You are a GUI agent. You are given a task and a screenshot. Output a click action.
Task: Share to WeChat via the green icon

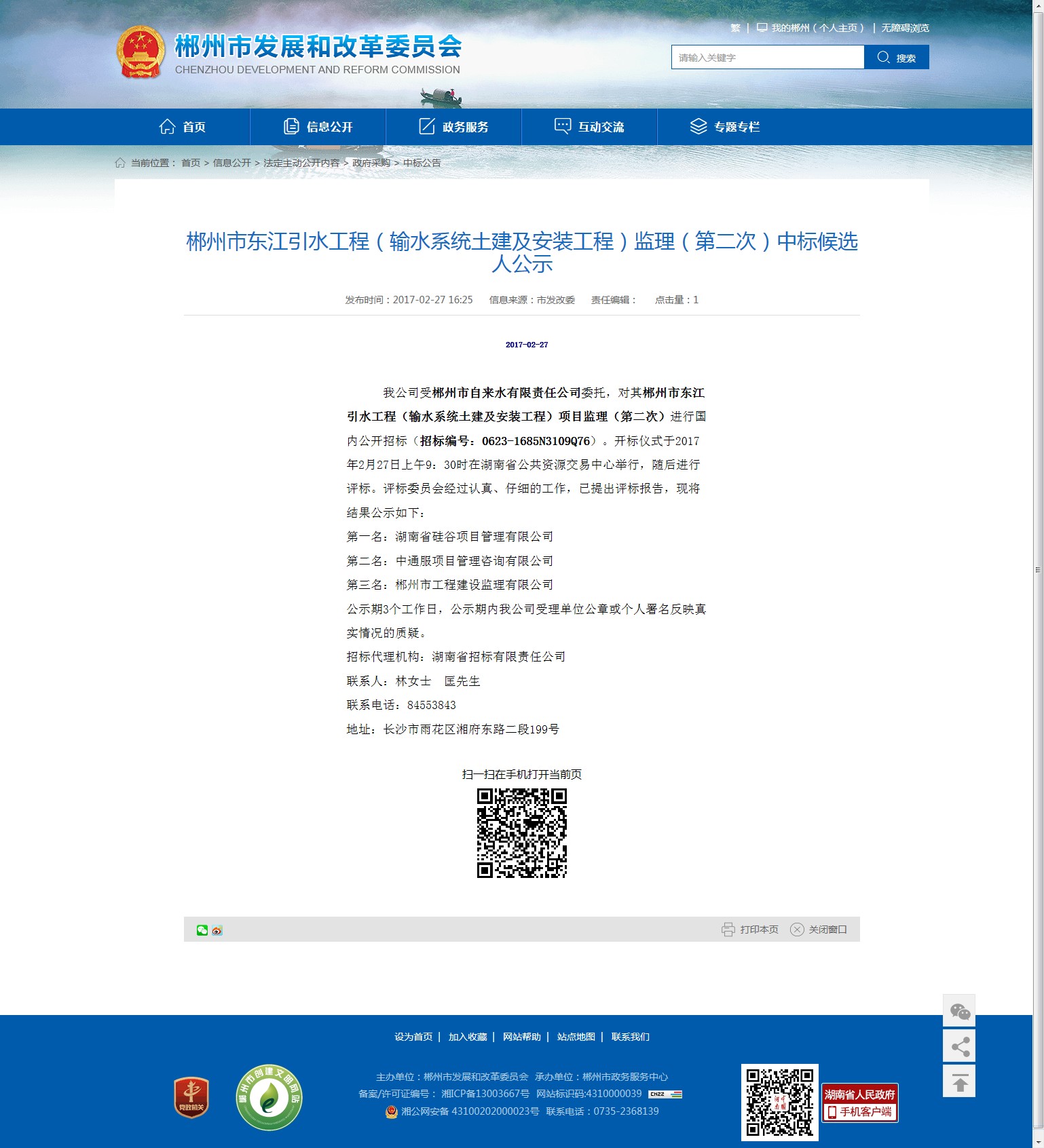[x=202, y=930]
